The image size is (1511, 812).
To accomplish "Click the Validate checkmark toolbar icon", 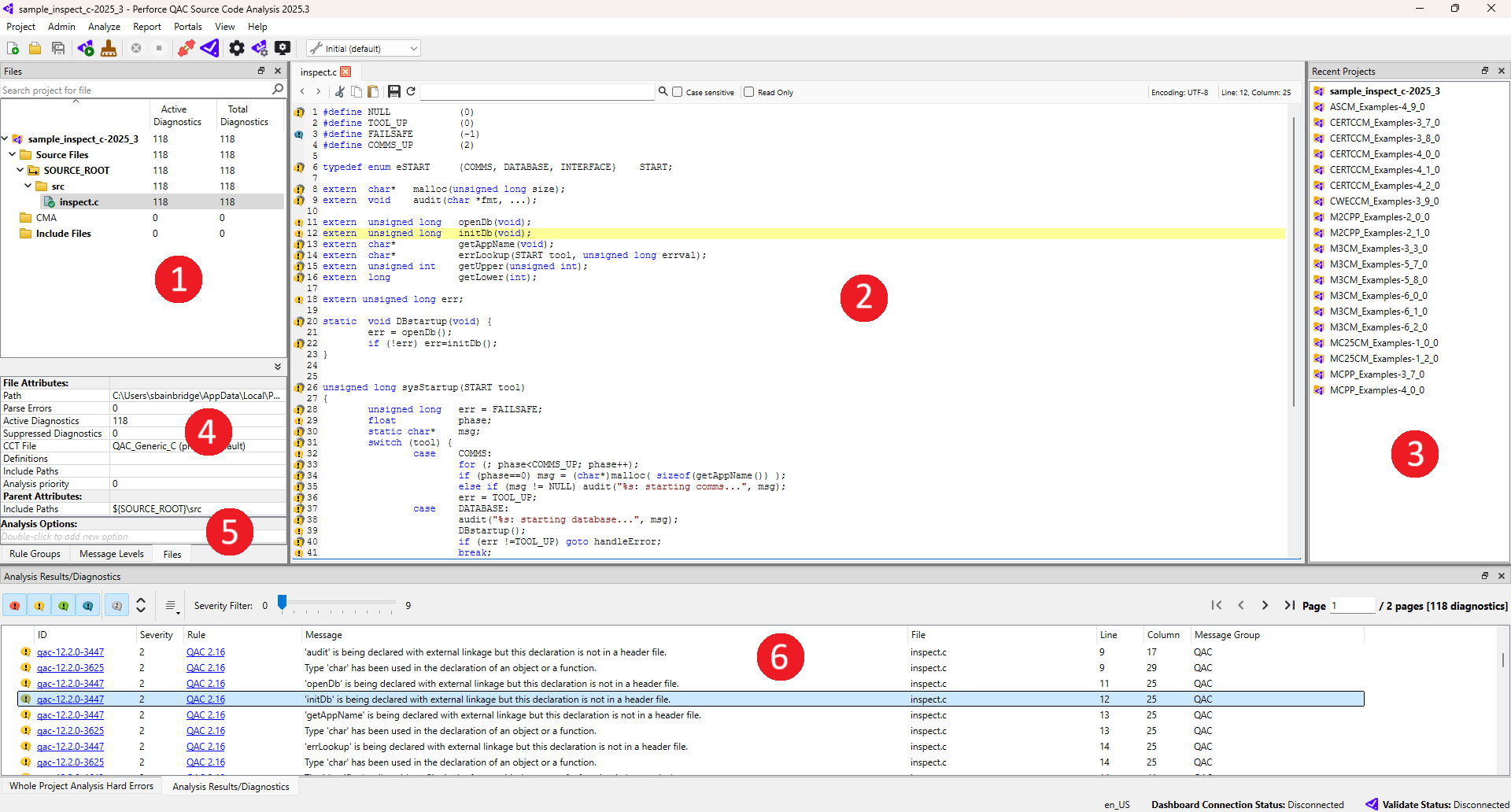I will click(x=209, y=47).
